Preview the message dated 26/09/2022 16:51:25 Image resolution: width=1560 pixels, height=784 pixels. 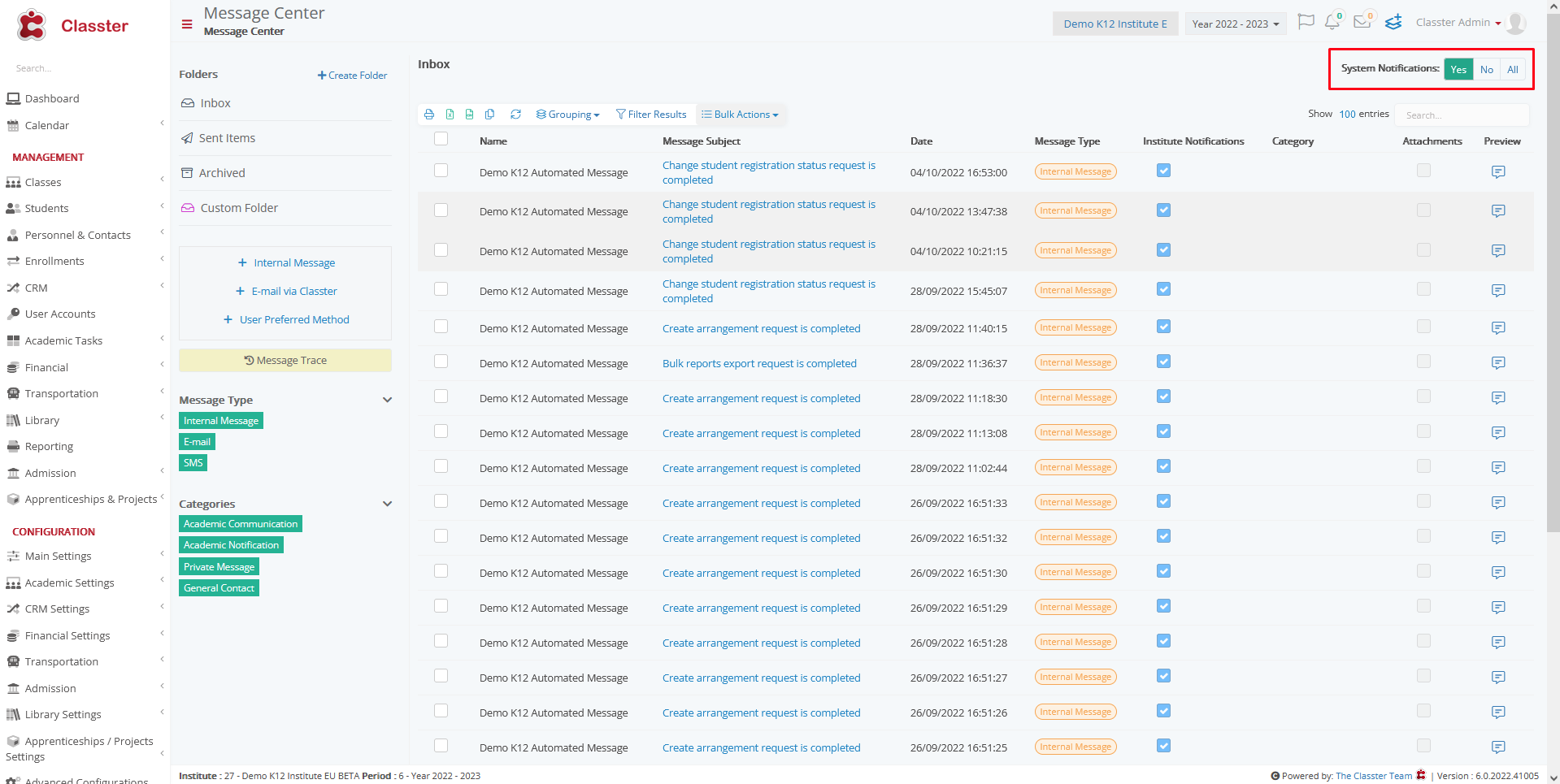(x=1498, y=747)
